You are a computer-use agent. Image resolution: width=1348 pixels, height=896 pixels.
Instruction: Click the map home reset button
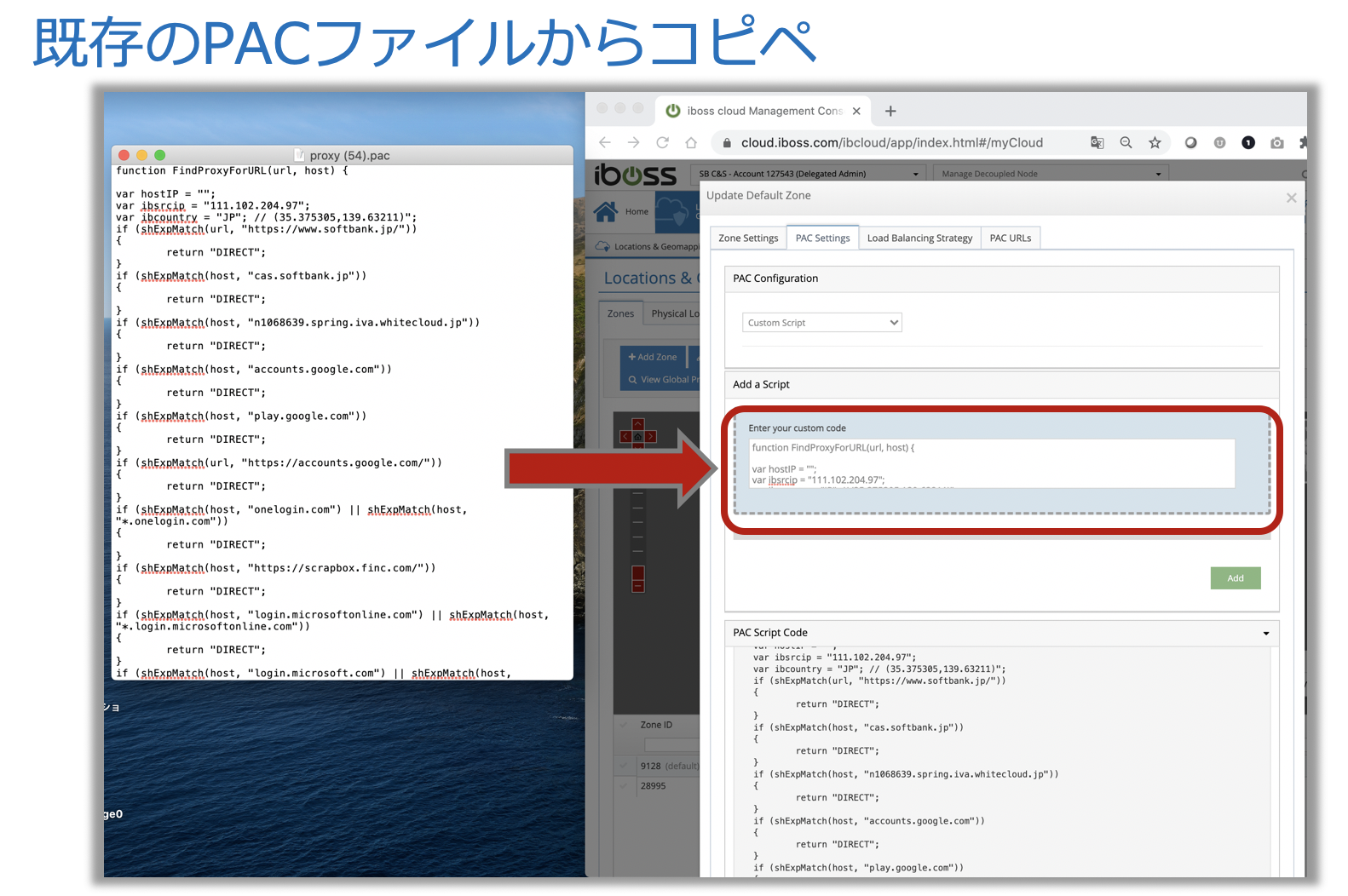[637, 437]
